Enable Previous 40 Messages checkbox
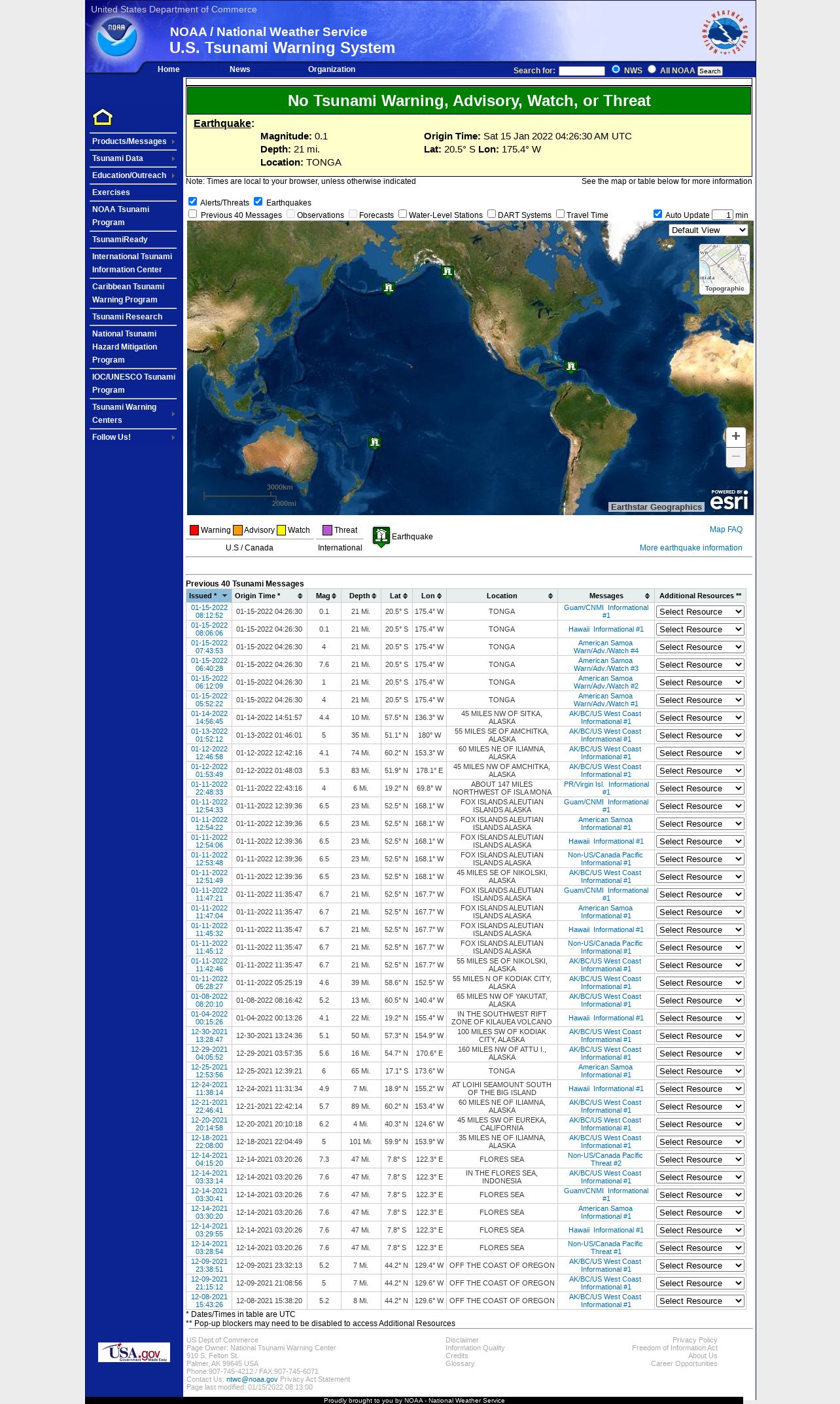840x1404 pixels. point(193,214)
